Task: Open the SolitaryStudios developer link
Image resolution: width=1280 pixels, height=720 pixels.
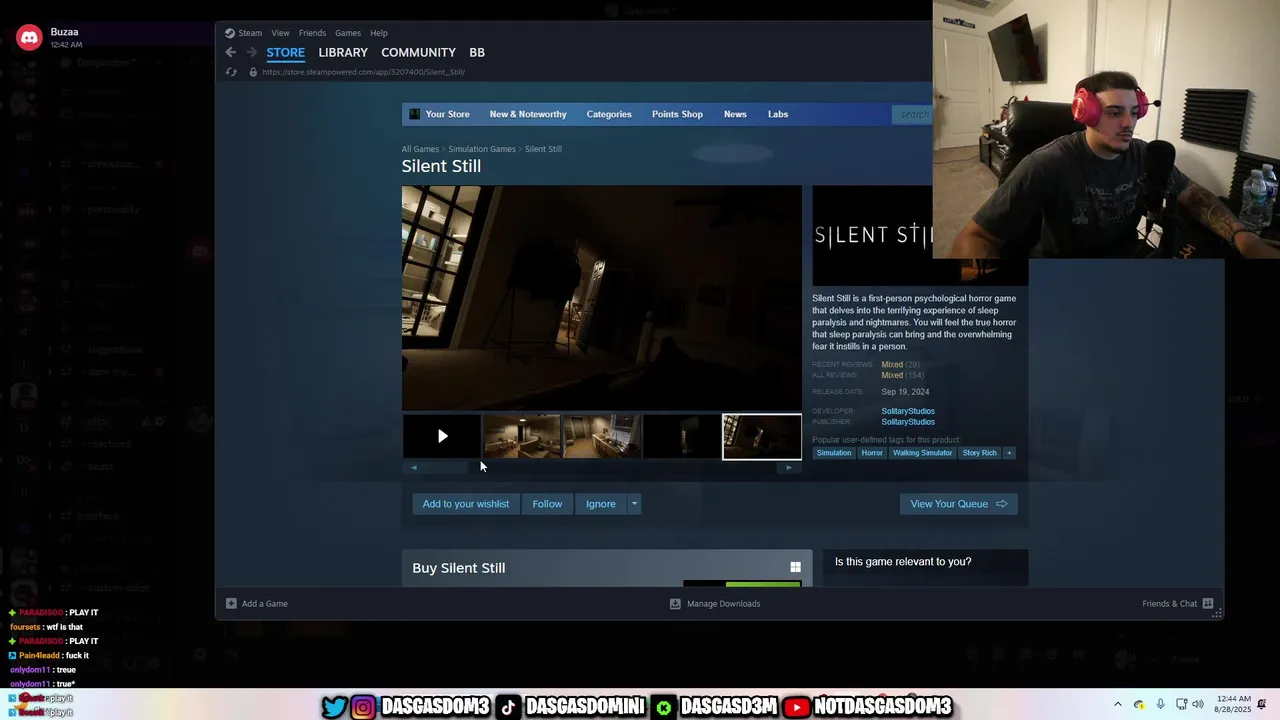Action: [908, 411]
